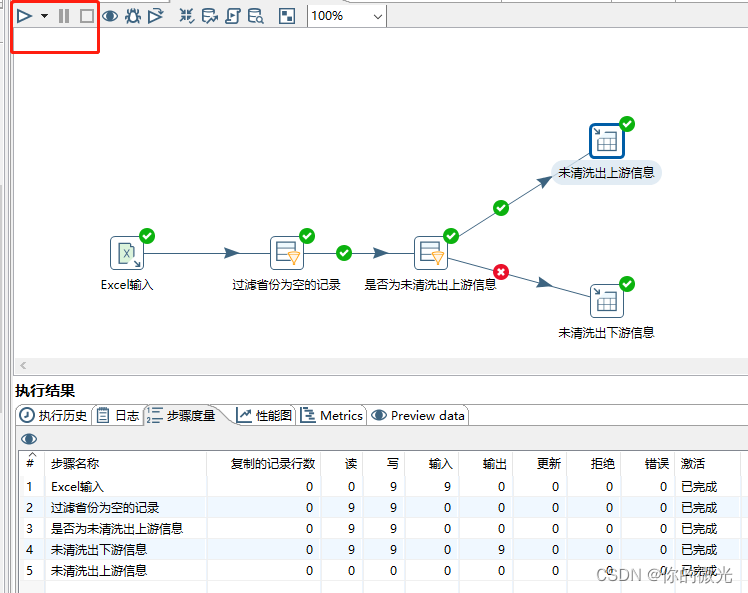Preview the transformation with eye icon

110,16
